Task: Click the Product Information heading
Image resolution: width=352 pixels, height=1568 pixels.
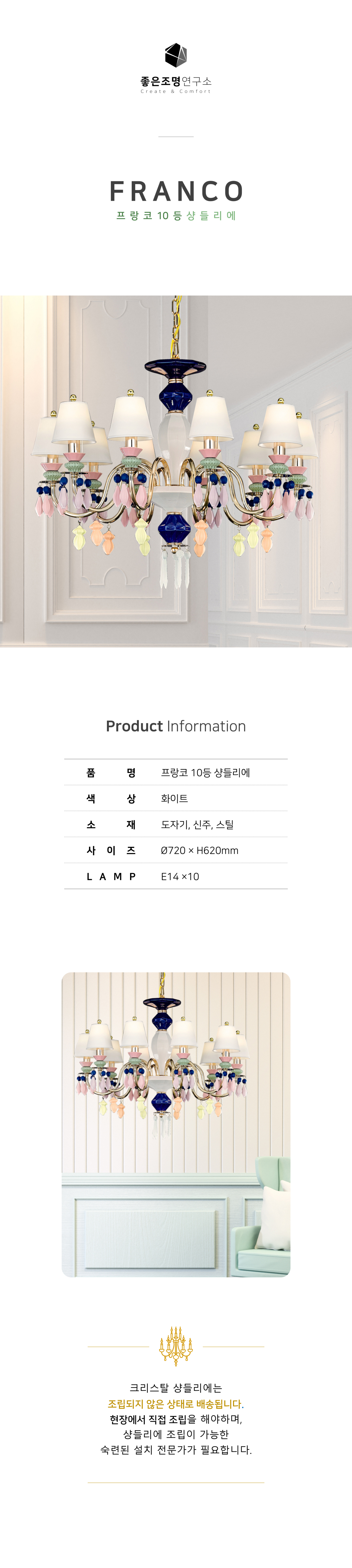Action: 176,726
